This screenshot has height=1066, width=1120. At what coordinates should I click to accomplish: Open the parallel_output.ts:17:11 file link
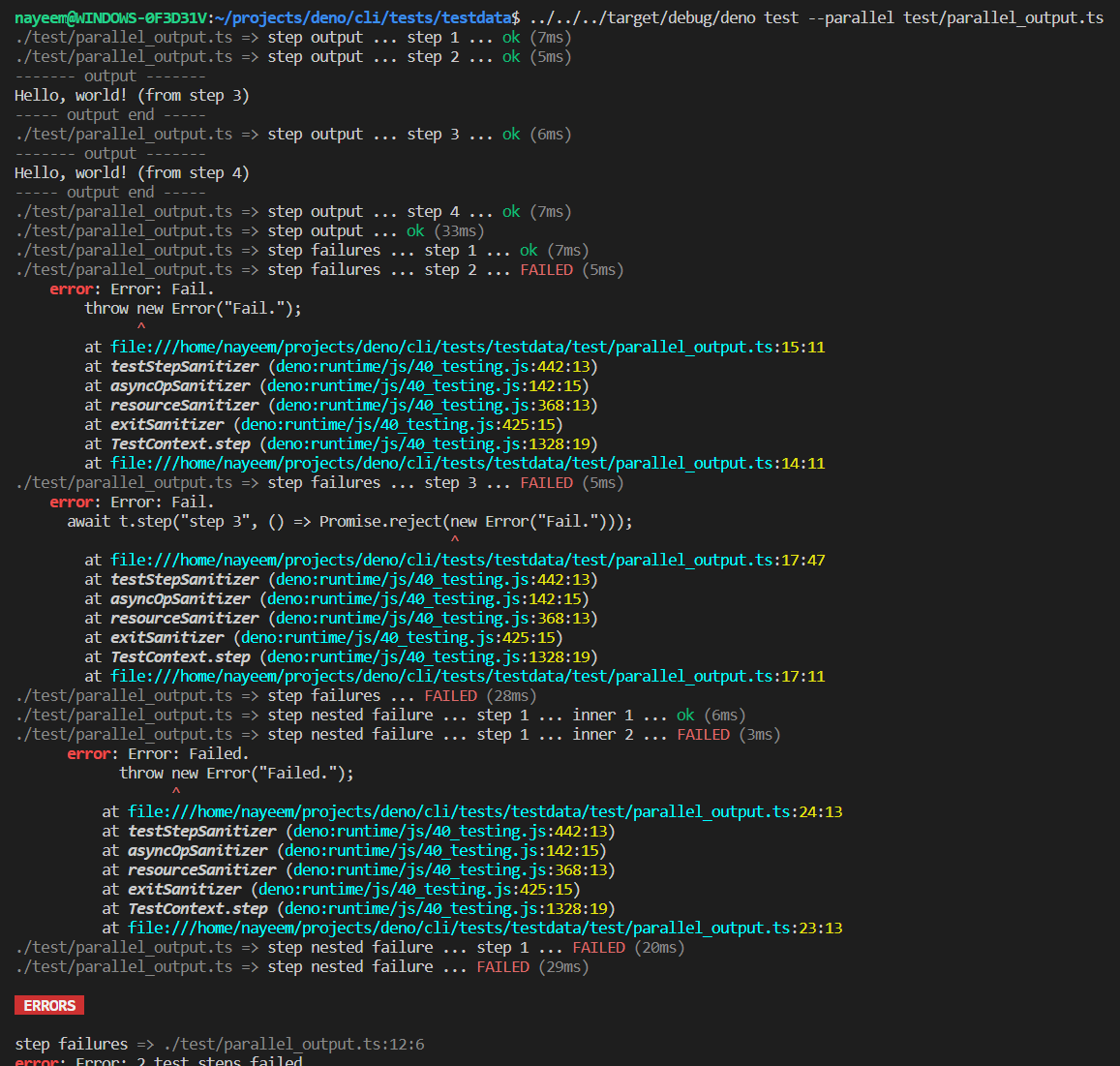(468, 676)
